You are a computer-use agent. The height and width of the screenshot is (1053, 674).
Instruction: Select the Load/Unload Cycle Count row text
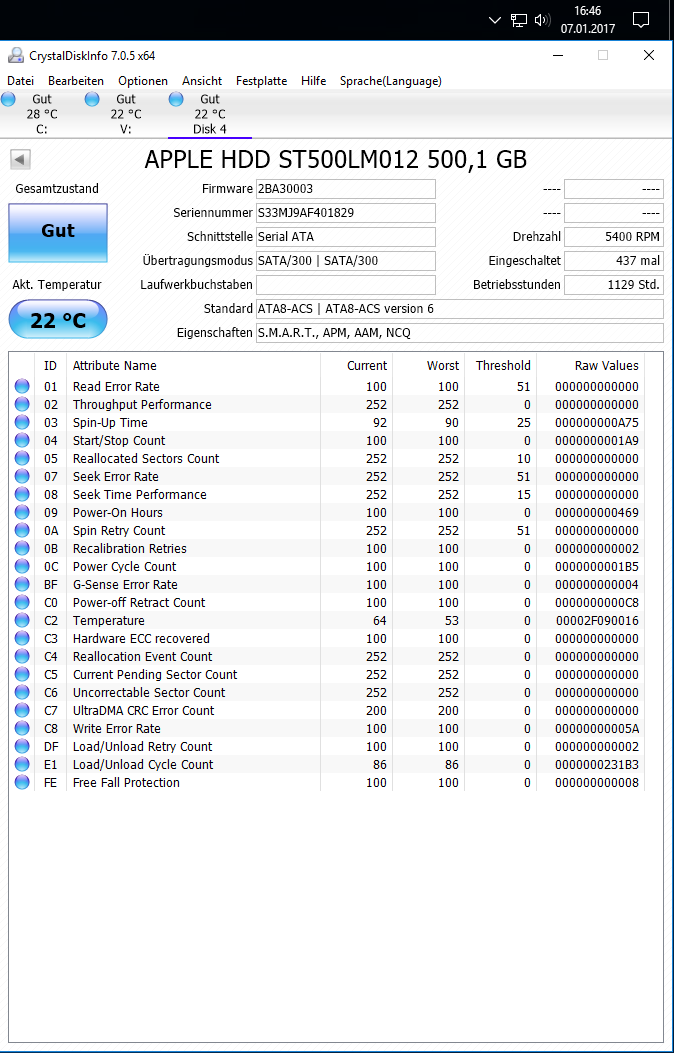(143, 764)
